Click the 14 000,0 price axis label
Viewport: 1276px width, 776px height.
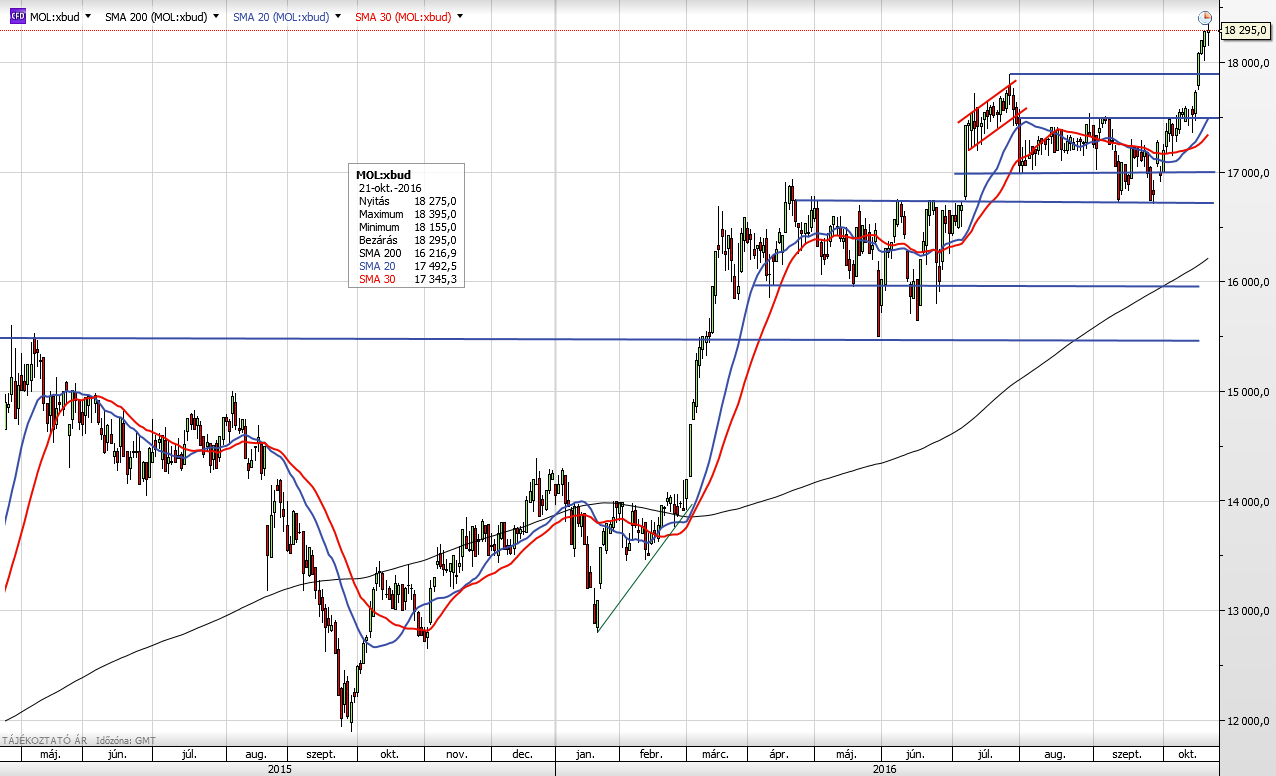click(x=1250, y=502)
